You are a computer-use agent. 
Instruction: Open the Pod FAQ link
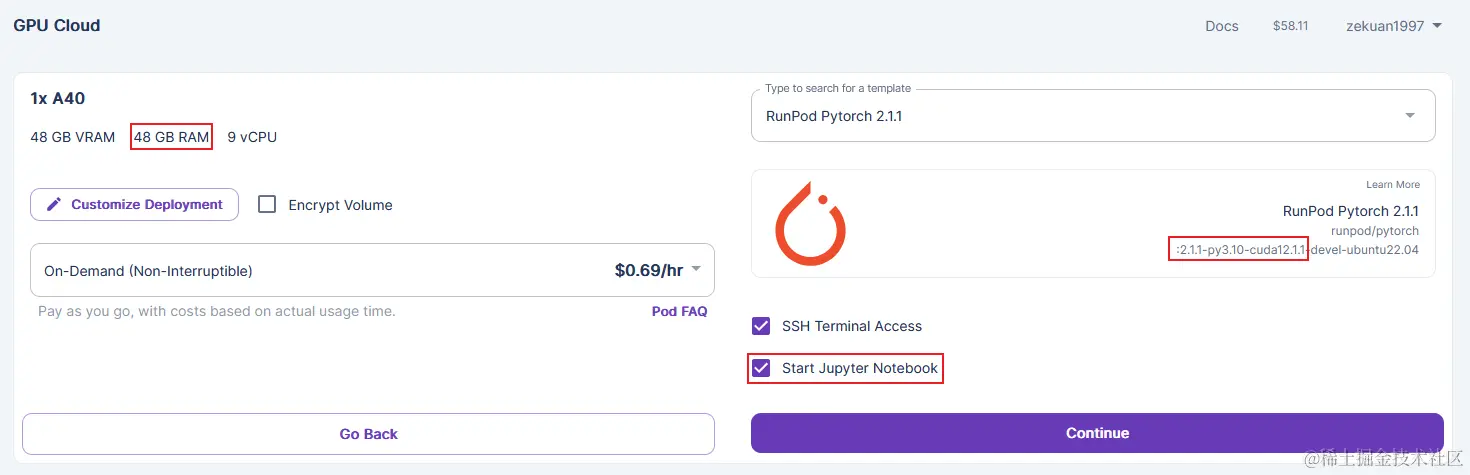tap(679, 311)
